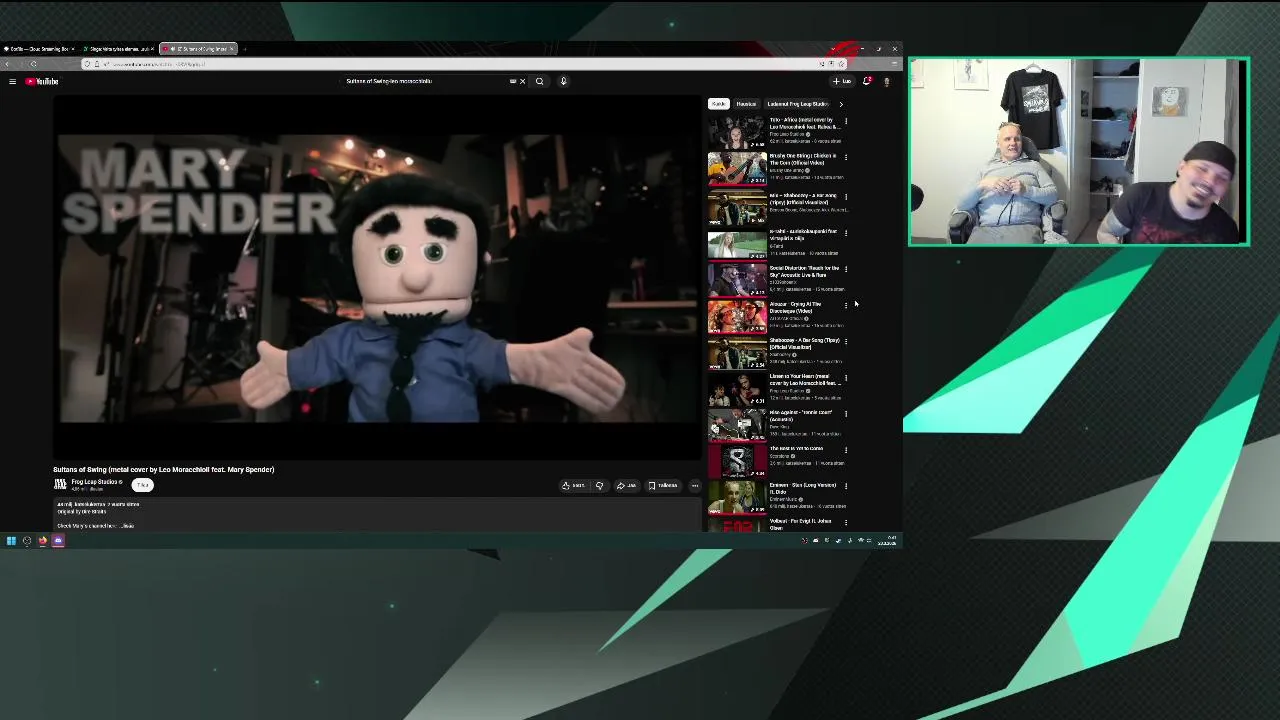The width and height of the screenshot is (1280, 720).
Task: Subscribe to Frog Leap Studios with Tilaa
Action: [x=143, y=485]
